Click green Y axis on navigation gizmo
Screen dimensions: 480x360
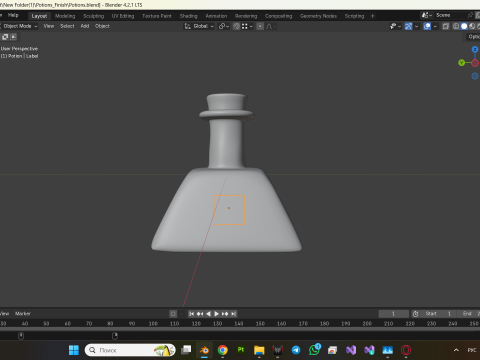[x=462, y=63]
